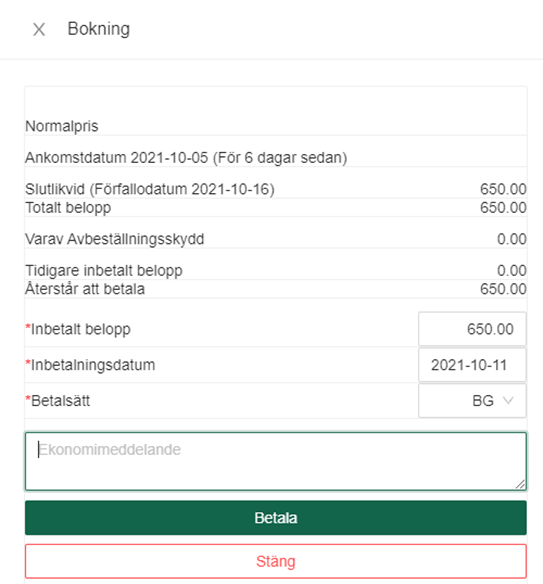
Task: Close the Bokning dialog with X icon
Action: (x=39, y=29)
